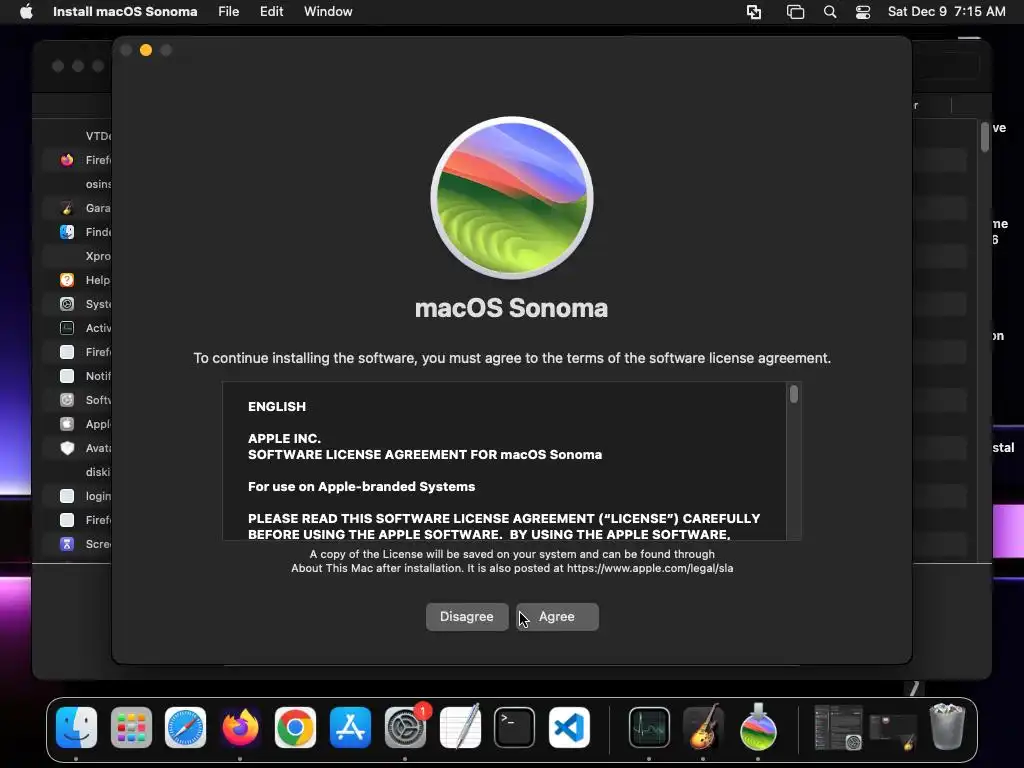Select the VTD row in background window
This screenshot has height=768, width=1024.
click(x=78, y=136)
